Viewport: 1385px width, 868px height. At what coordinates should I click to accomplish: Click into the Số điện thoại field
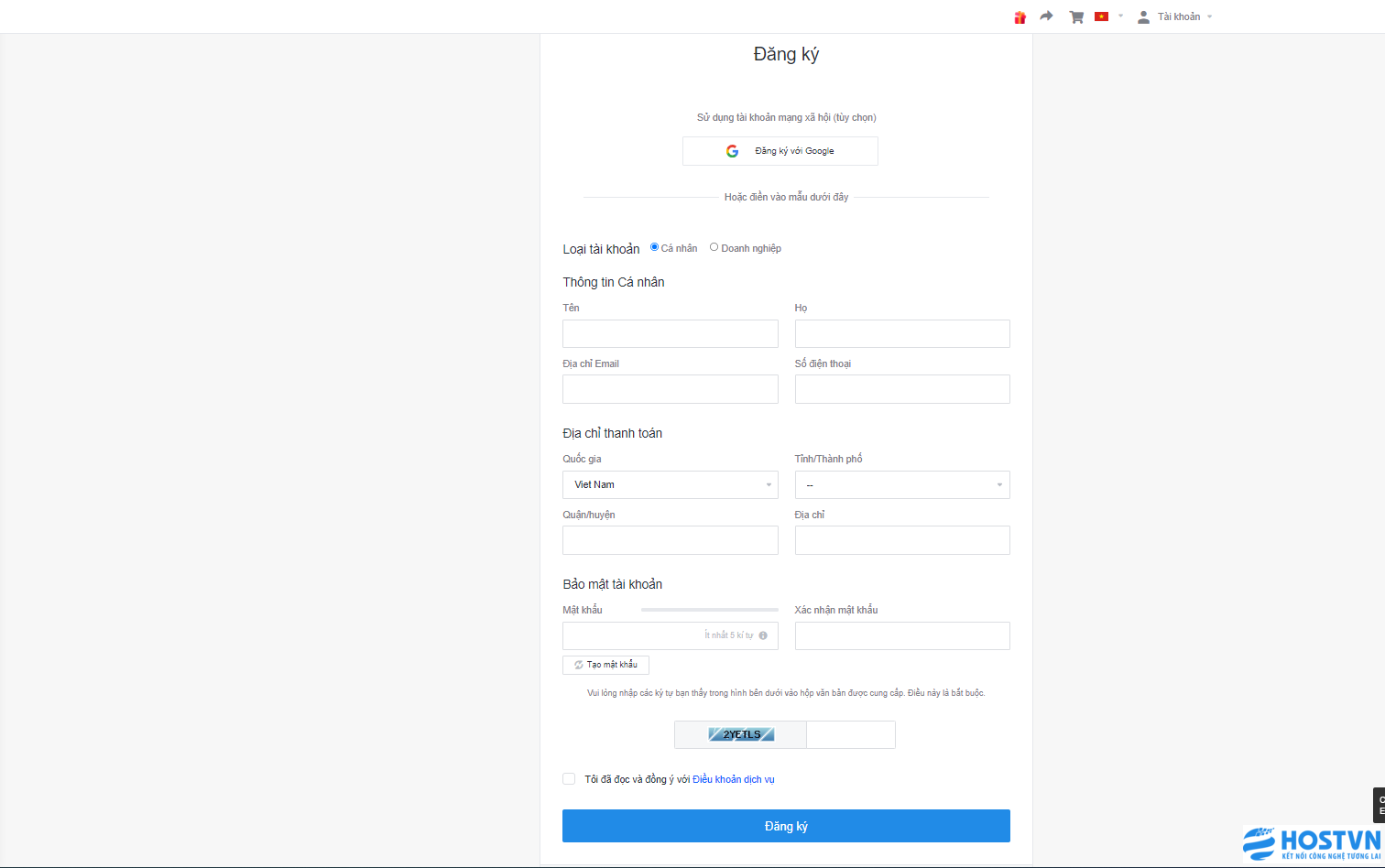tap(902, 389)
